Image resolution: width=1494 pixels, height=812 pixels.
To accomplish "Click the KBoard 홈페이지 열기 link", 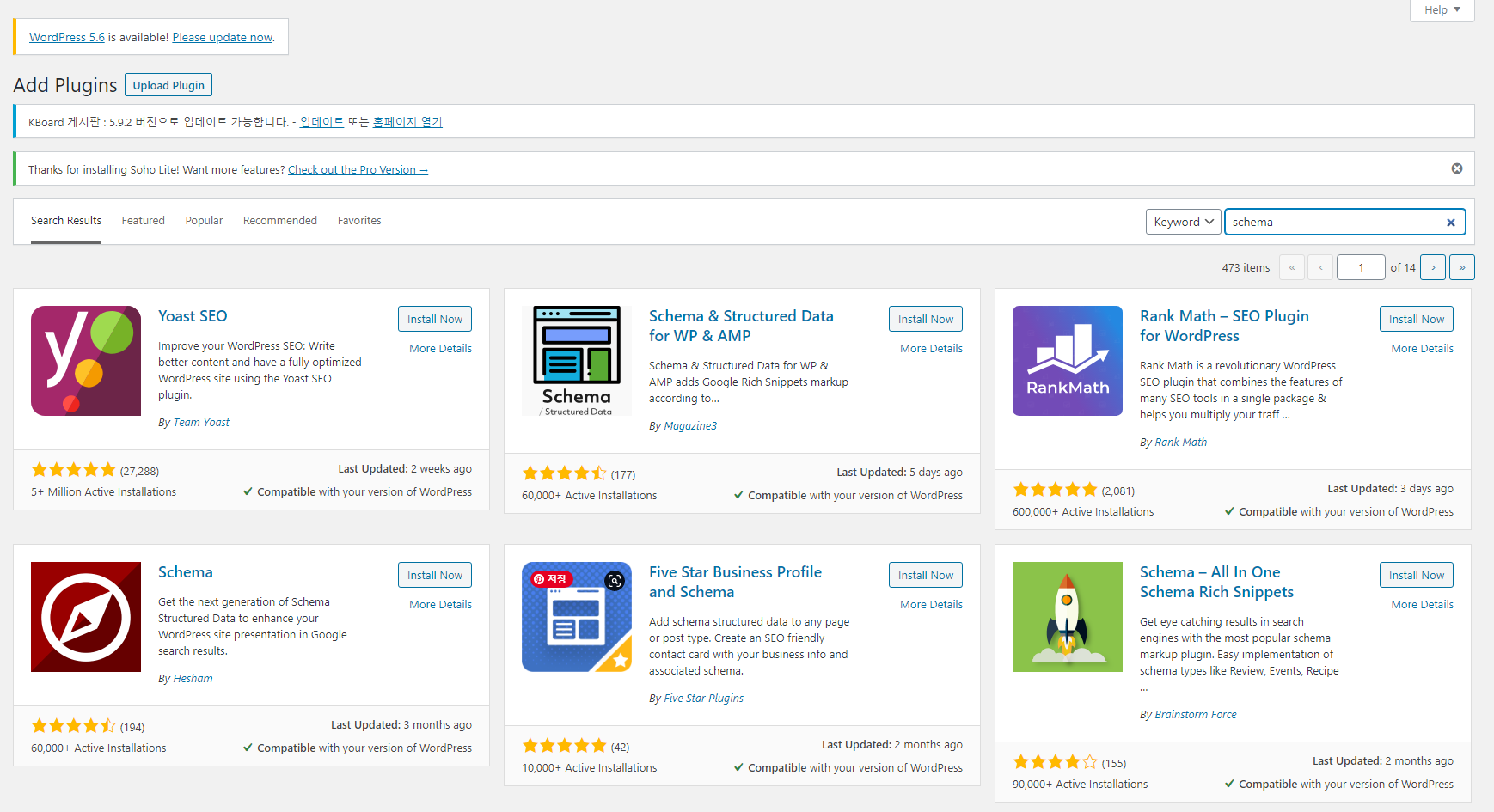I will click(407, 122).
